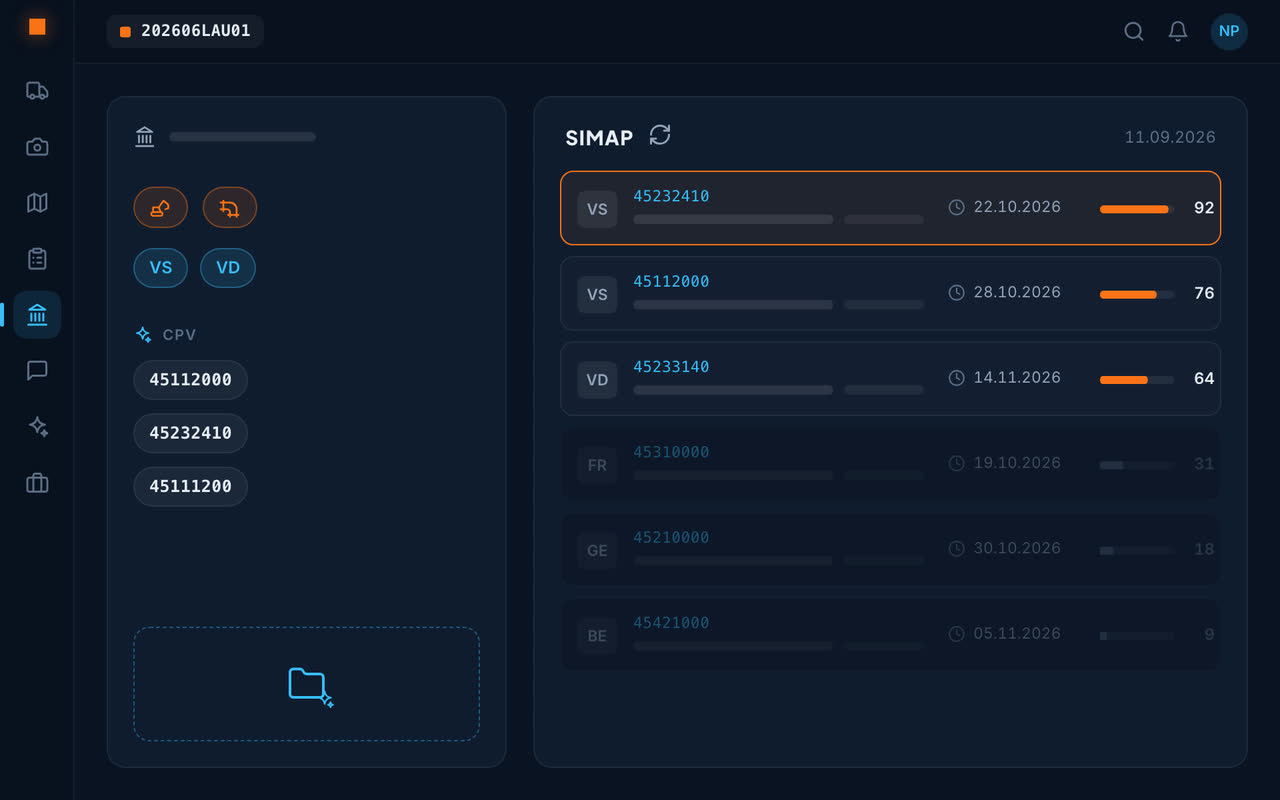The image size is (1280, 800).
Task: Open tender 45112000 in the list
Action: [890, 293]
